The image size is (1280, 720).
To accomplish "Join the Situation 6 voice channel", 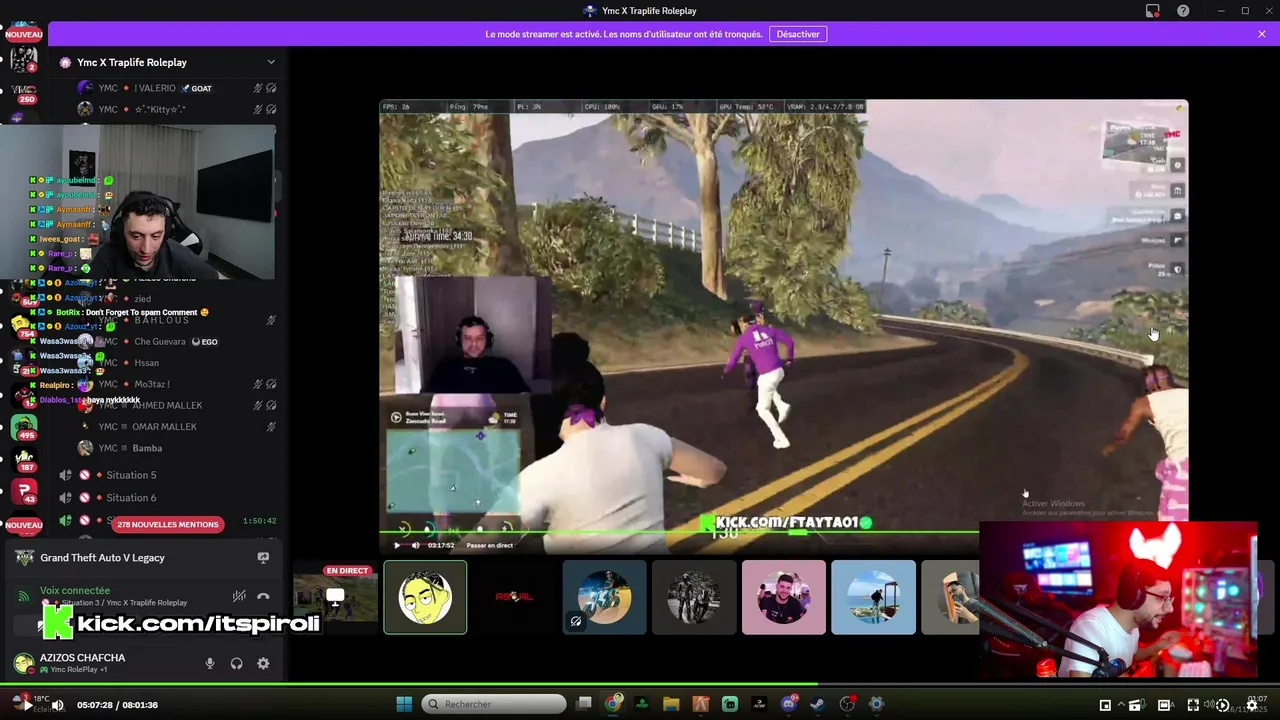I will pos(168,497).
